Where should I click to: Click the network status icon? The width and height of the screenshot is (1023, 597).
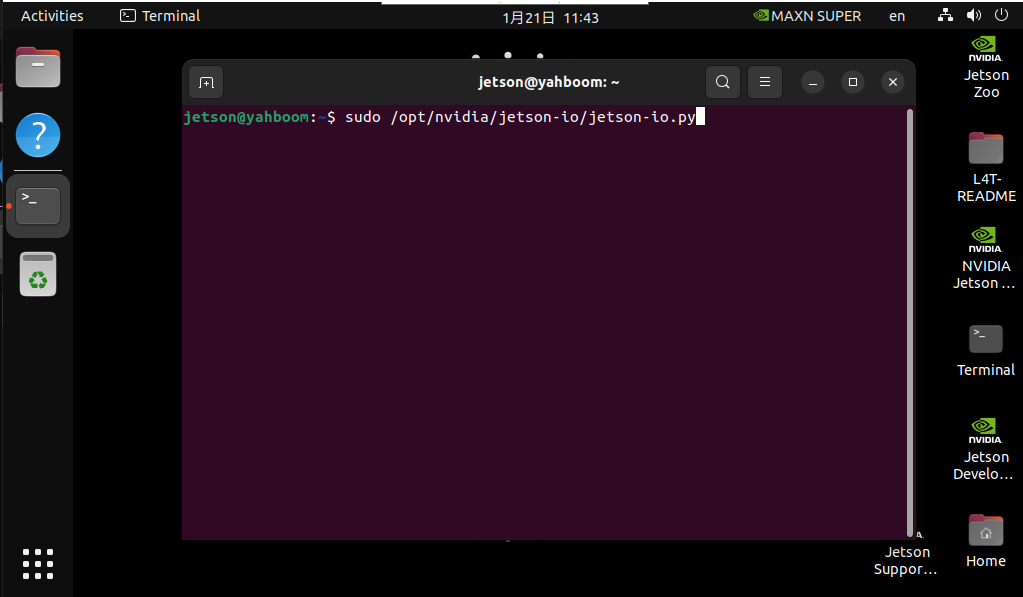click(945, 15)
